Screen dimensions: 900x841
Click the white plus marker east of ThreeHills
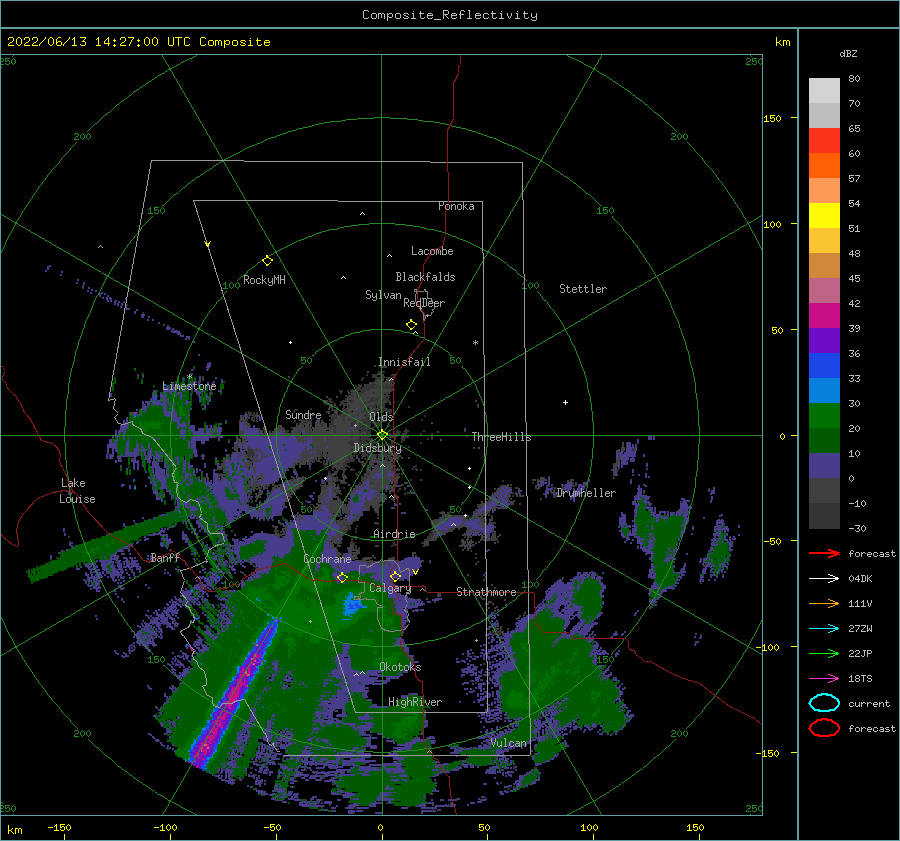coord(565,402)
